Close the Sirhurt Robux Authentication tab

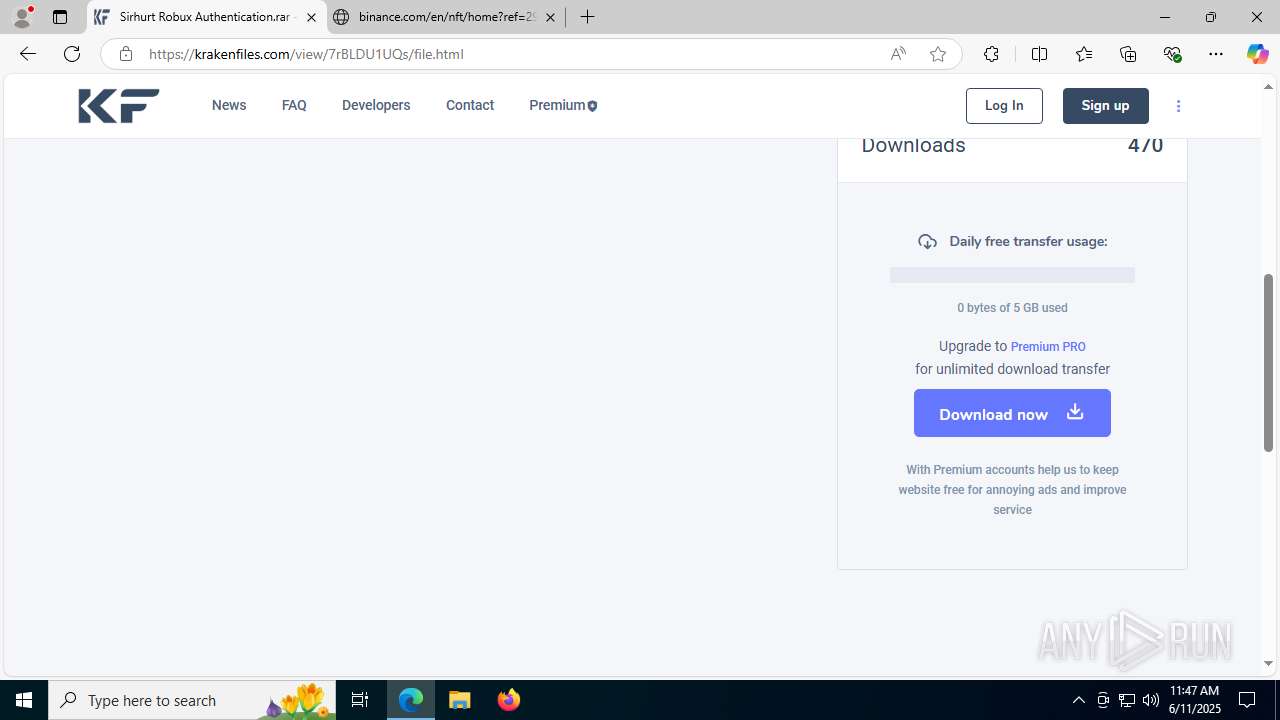coord(311,17)
